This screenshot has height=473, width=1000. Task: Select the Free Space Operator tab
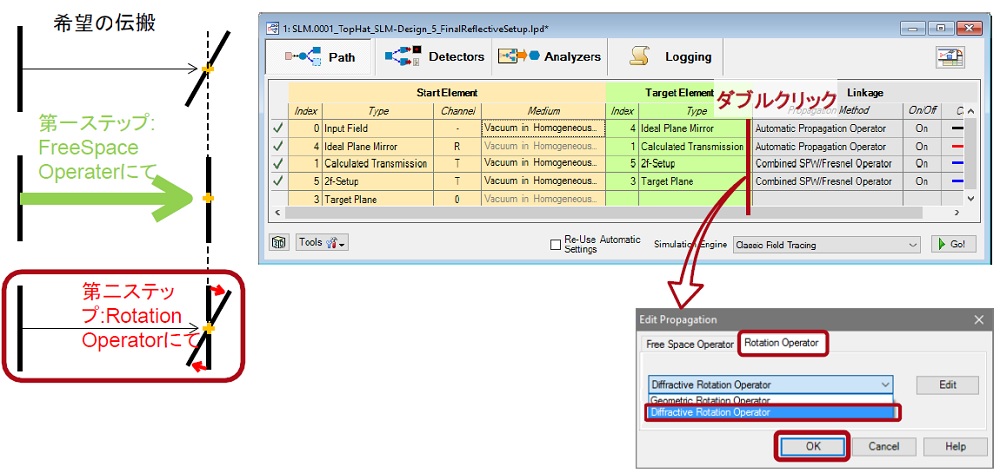click(x=690, y=343)
